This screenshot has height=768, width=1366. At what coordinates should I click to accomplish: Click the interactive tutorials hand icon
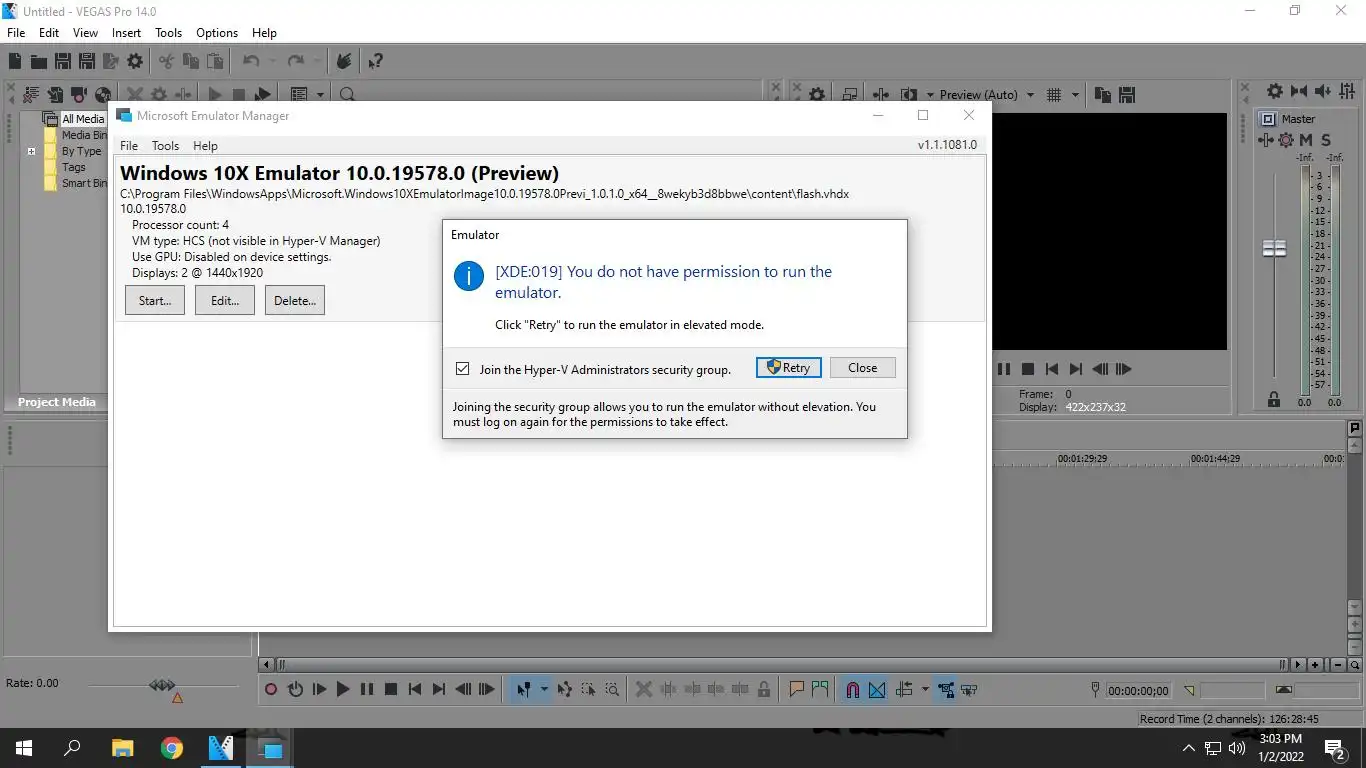click(x=343, y=62)
